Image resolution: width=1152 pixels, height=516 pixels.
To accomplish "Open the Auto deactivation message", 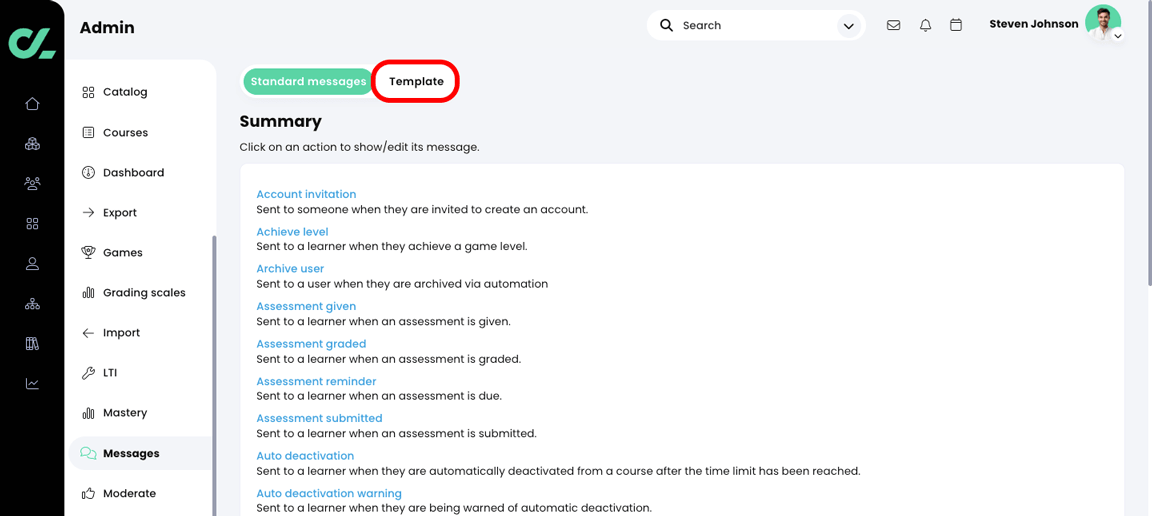I will click(x=305, y=456).
